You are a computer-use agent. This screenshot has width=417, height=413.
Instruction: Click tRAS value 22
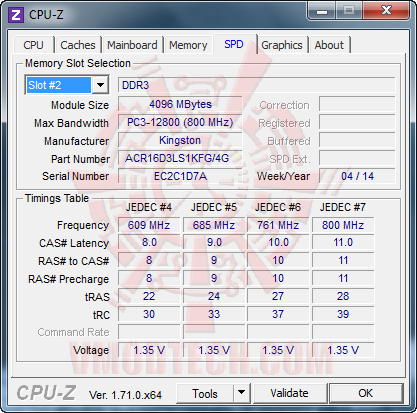point(149,296)
